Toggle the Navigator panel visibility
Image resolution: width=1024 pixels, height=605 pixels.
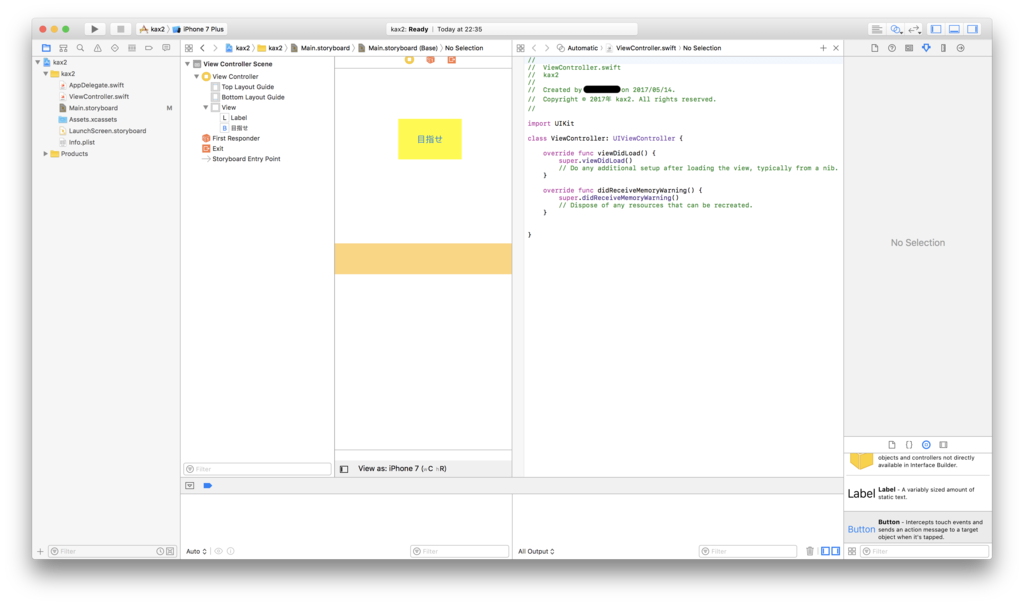tap(936, 29)
